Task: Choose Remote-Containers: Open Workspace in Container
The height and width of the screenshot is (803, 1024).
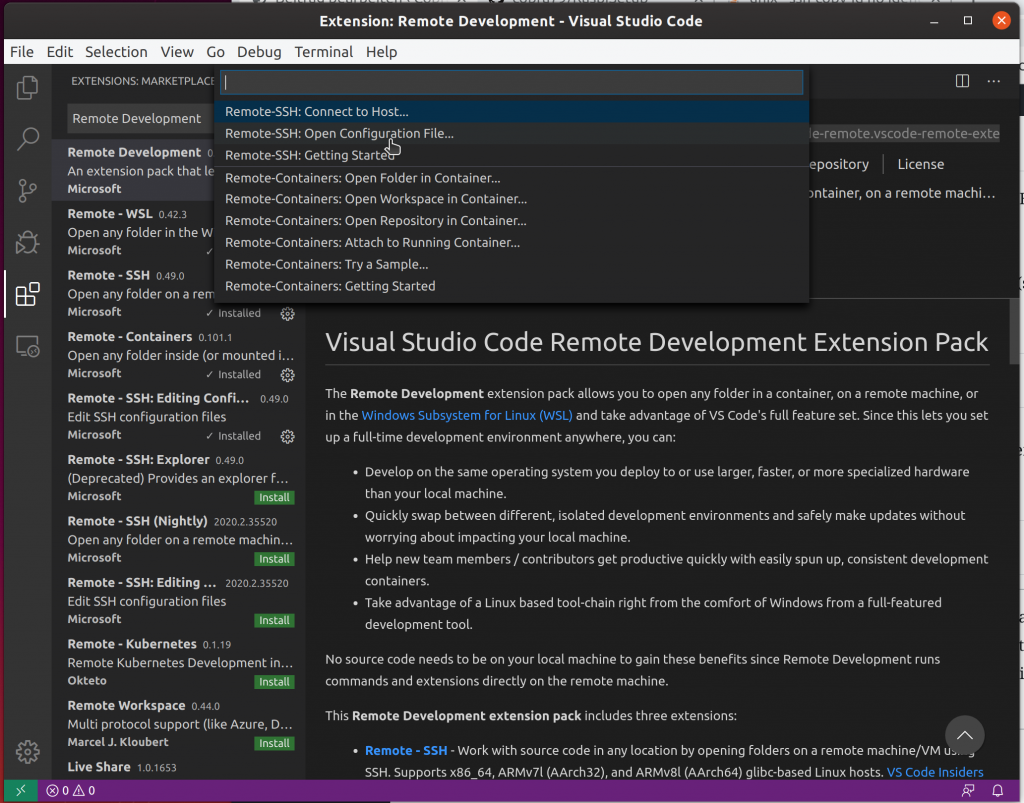Action: [511, 199]
